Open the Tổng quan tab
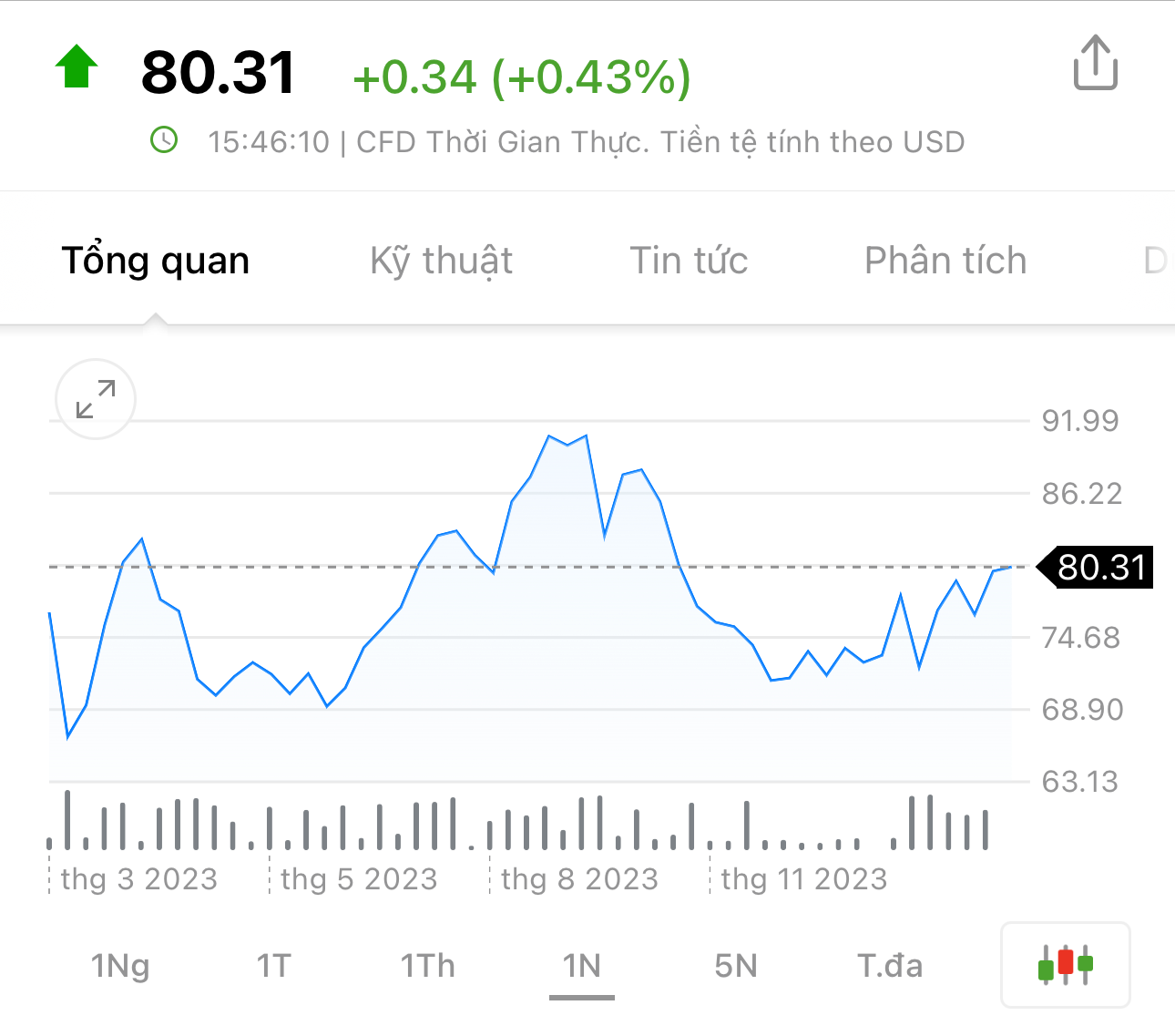 pos(156,261)
